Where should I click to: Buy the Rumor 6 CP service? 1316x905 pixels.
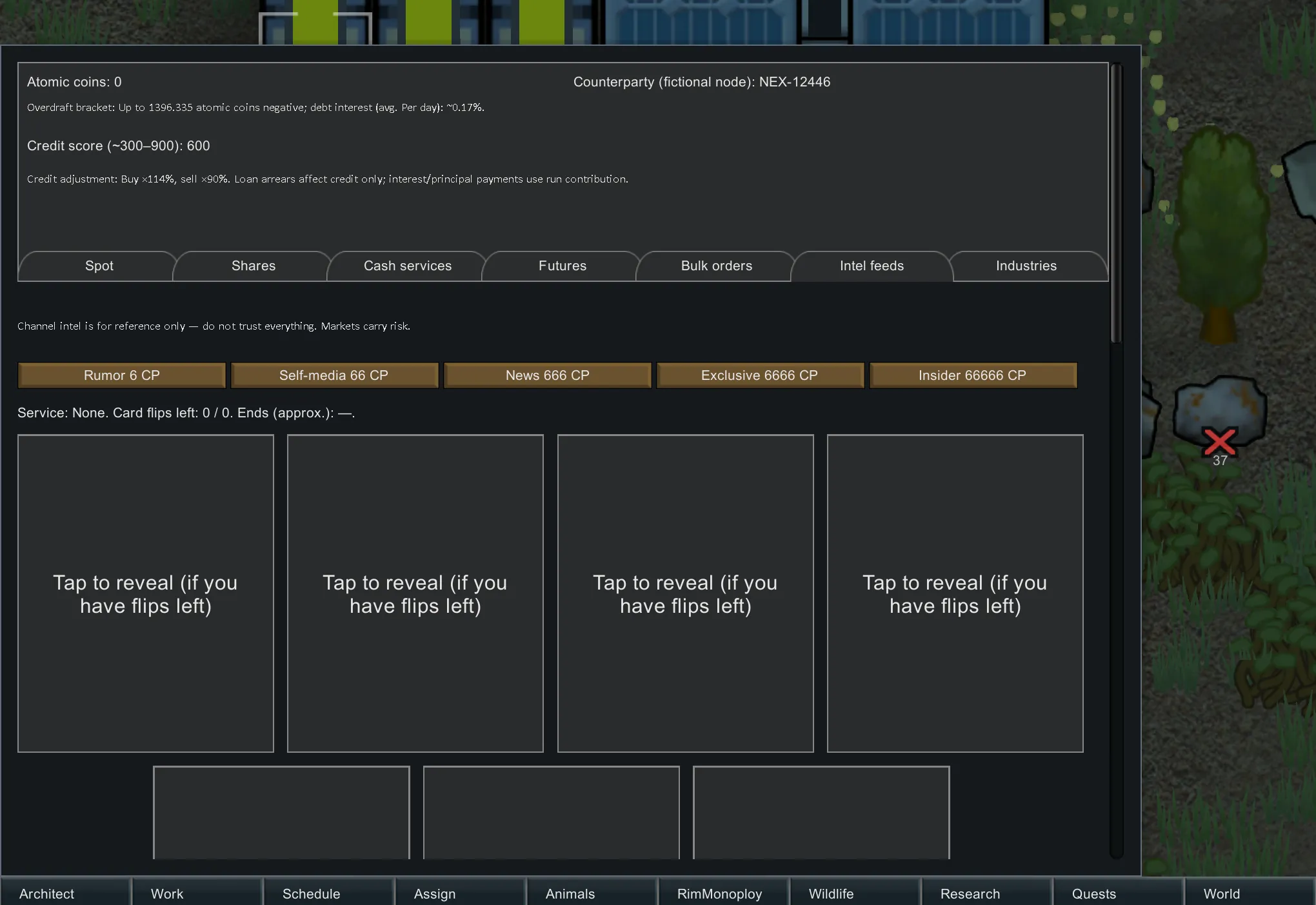tap(121, 375)
